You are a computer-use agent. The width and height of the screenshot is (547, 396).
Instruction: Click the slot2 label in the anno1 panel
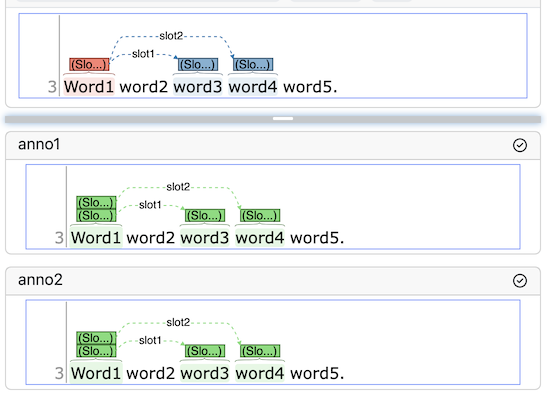click(x=178, y=187)
